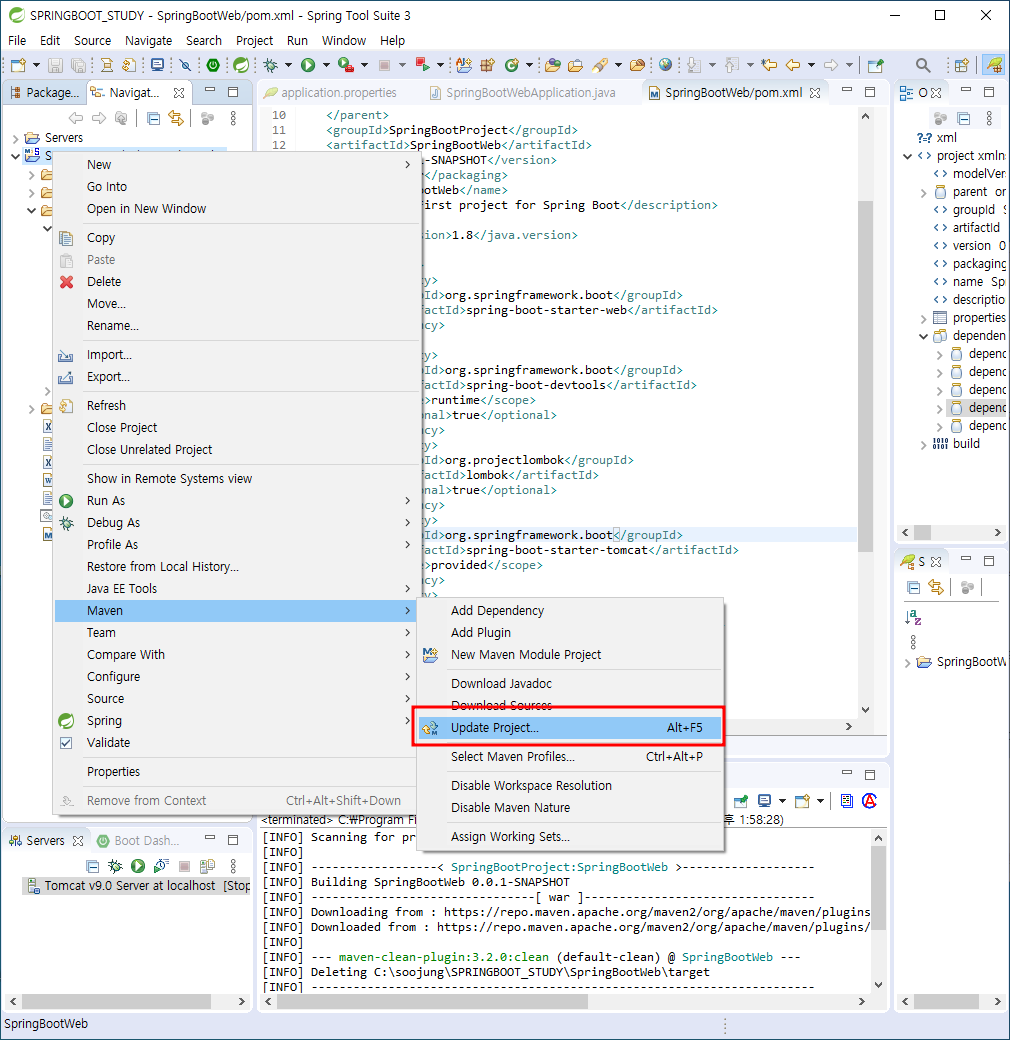Debug the server in Servers view
The height and width of the screenshot is (1040, 1010).
[x=115, y=866]
